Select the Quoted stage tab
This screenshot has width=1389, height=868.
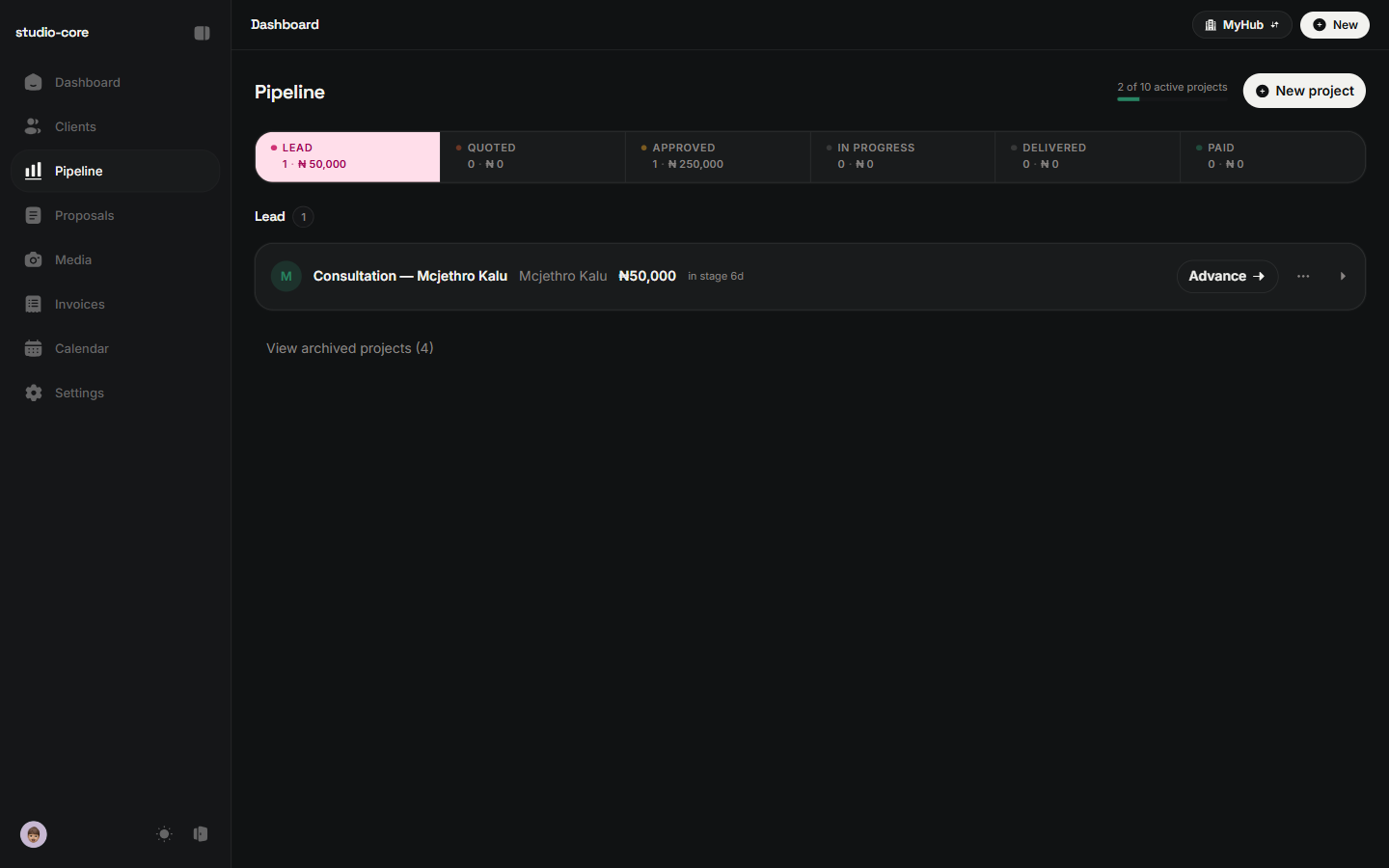click(532, 156)
